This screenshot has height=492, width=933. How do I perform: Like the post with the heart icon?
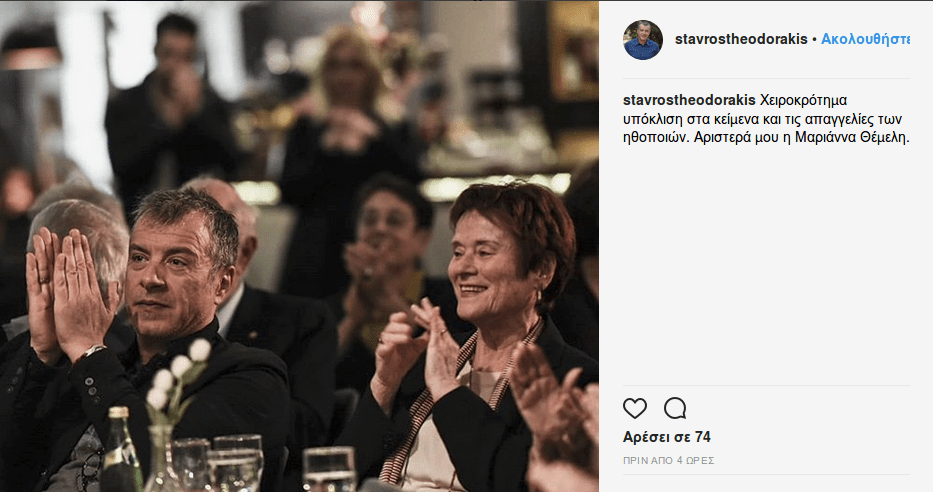tap(635, 408)
